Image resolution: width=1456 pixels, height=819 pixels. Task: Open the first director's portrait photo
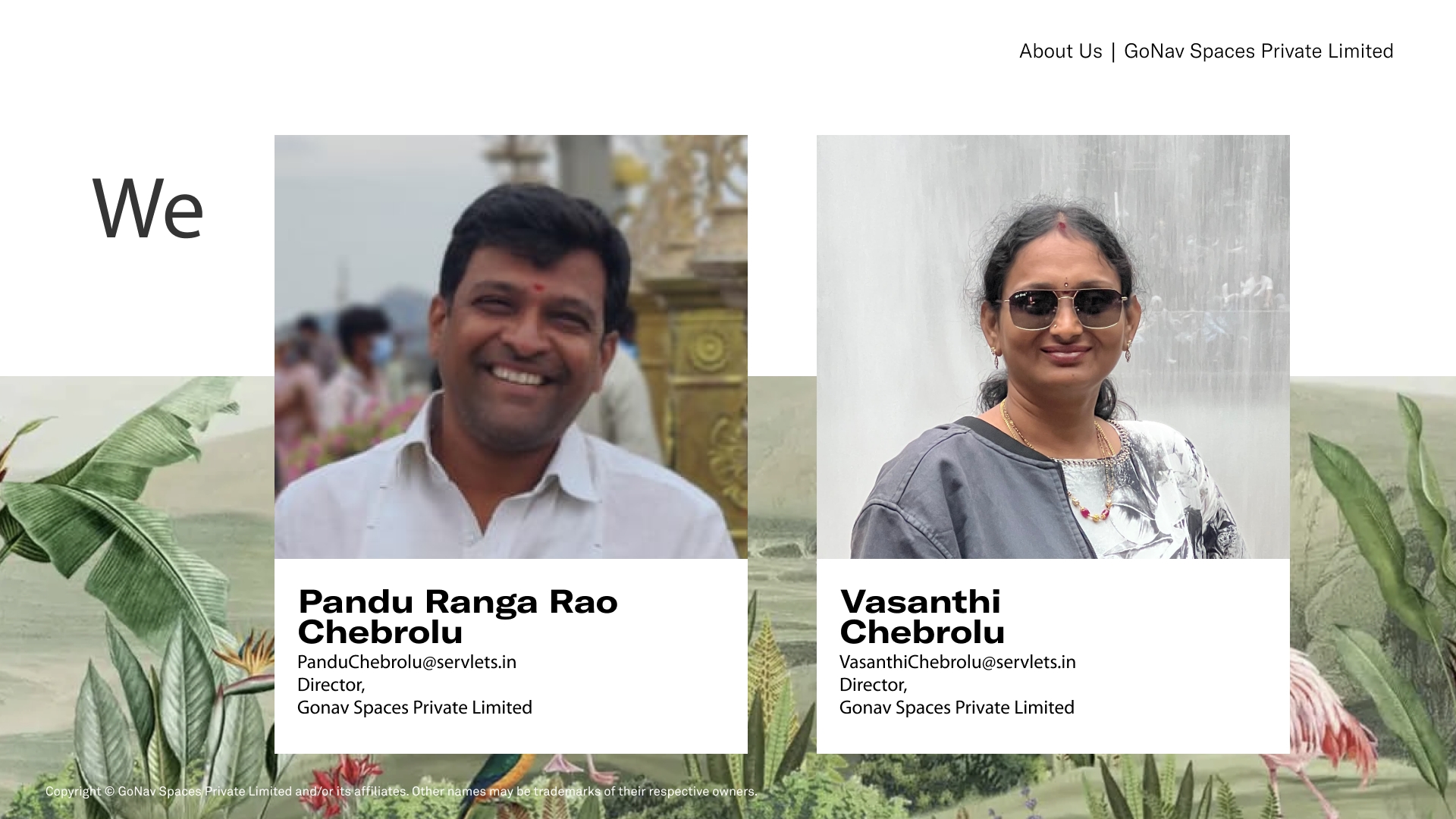(x=511, y=347)
